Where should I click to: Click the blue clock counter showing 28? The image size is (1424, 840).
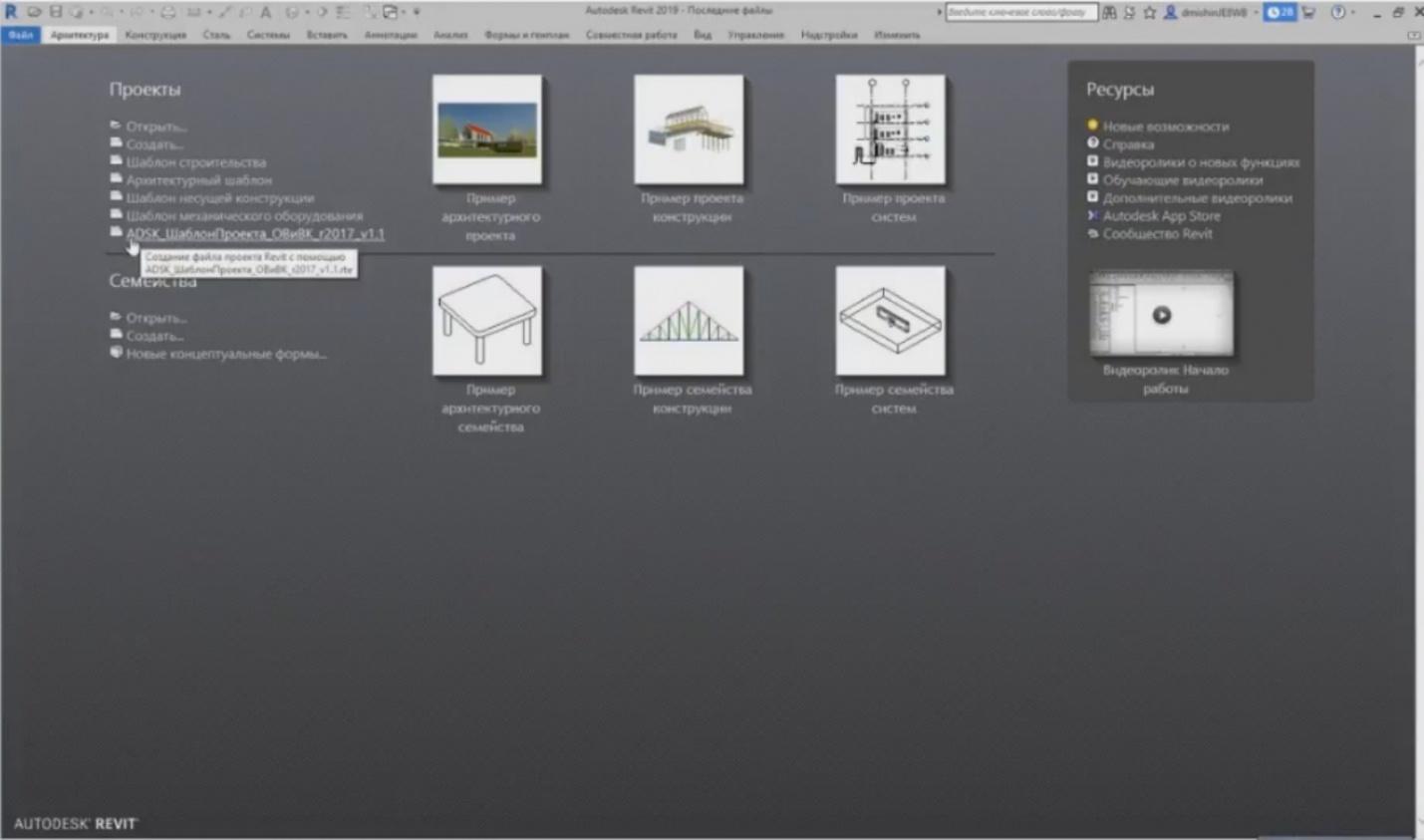1281,12
